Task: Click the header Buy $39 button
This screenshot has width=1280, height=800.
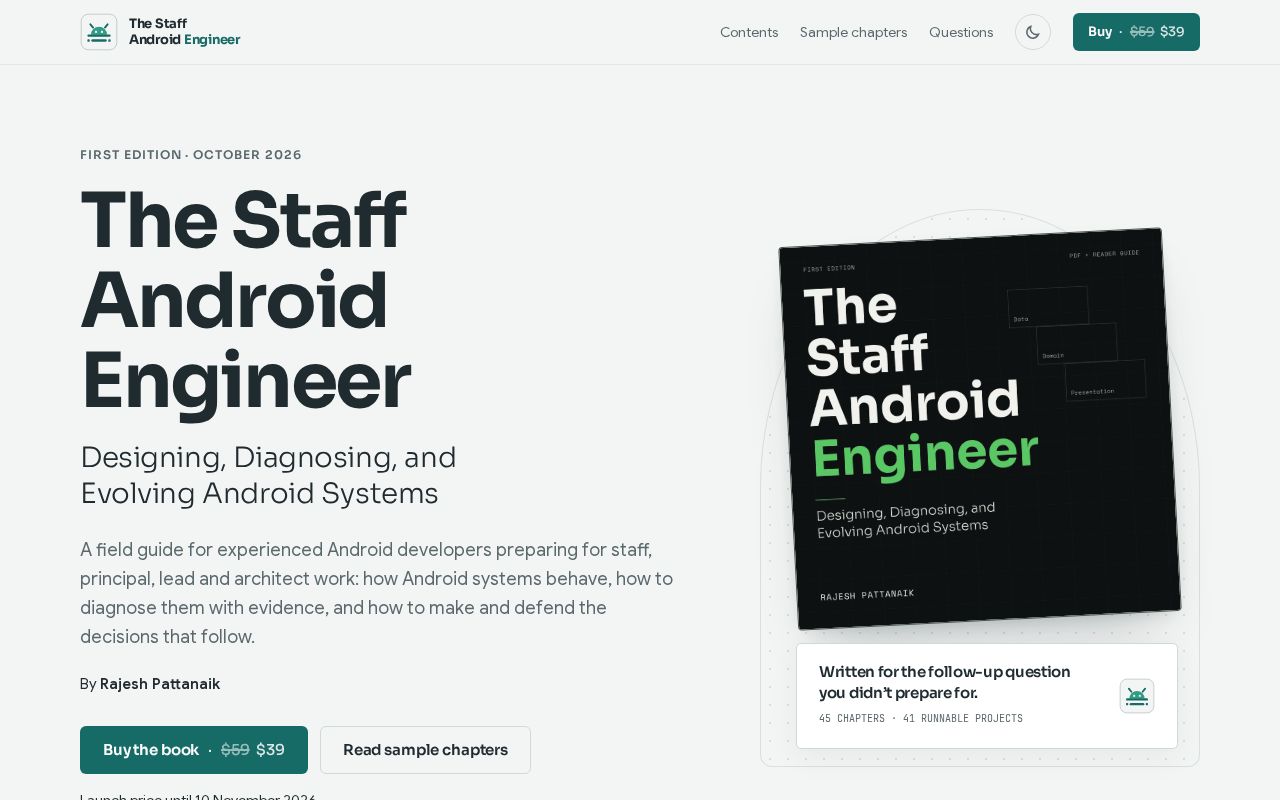Action: 1136,32
